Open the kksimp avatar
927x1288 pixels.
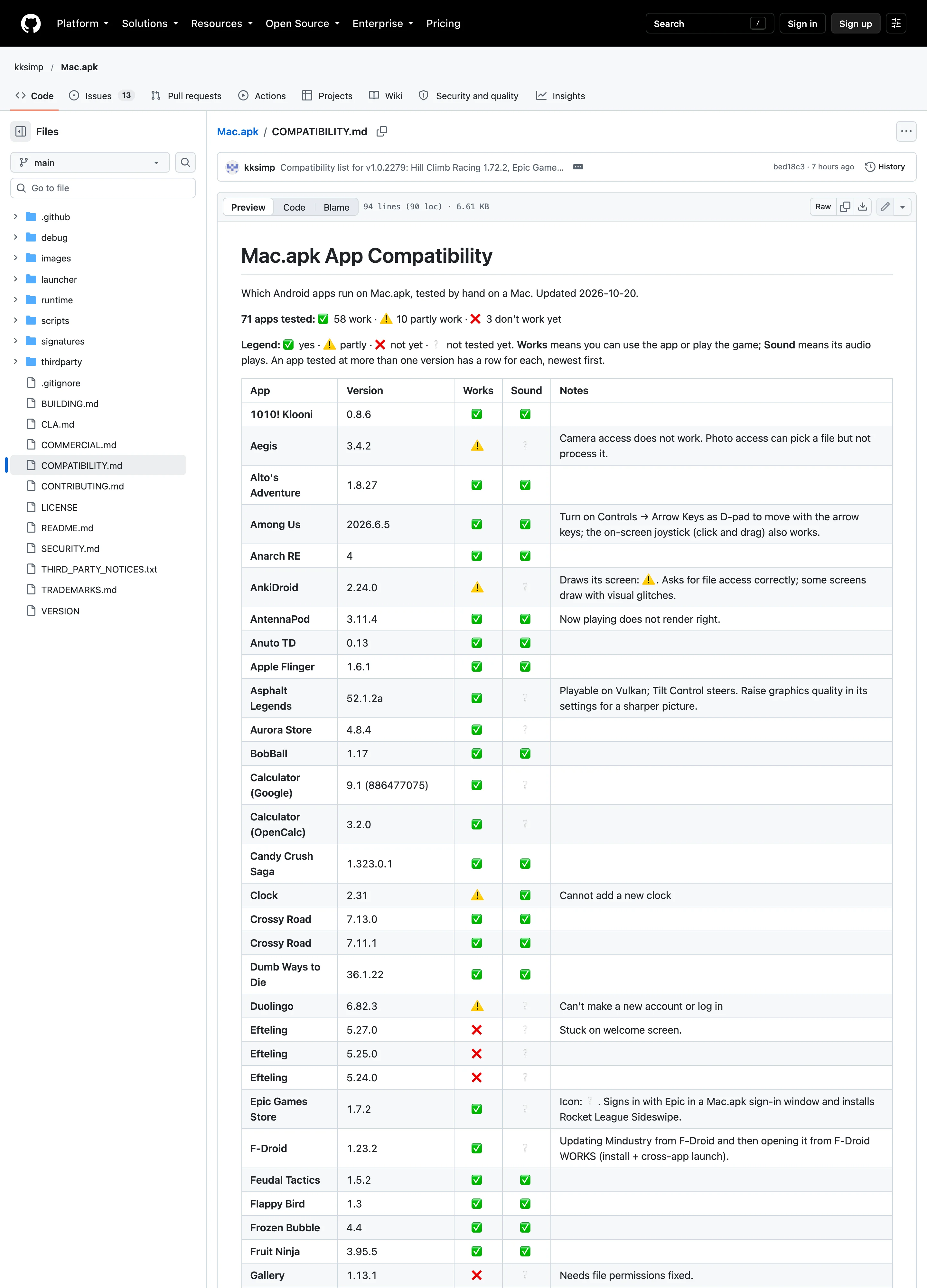[x=232, y=167]
